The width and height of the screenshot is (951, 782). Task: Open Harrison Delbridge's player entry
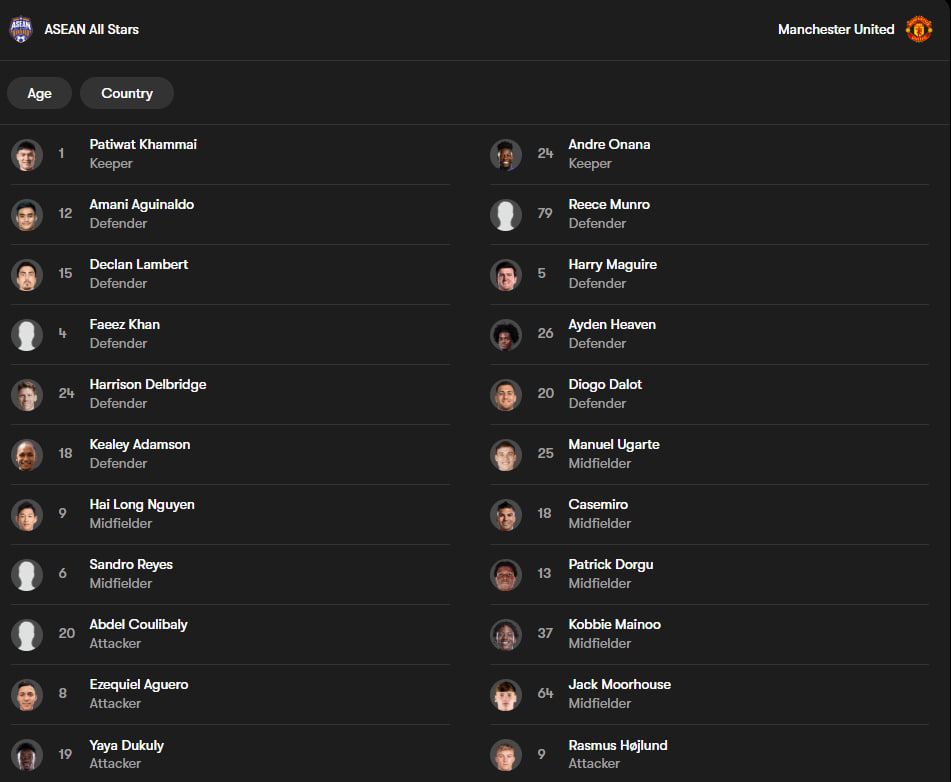230,394
